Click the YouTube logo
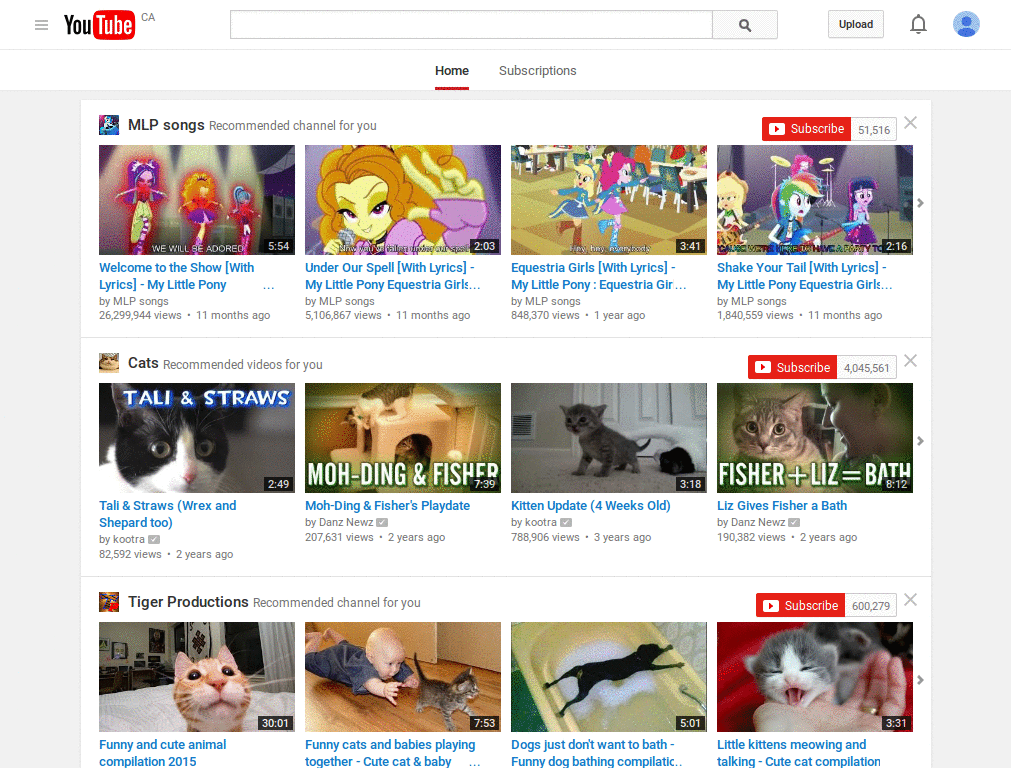This screenshot has width=1024, height=768. click(x=99, y=25)
